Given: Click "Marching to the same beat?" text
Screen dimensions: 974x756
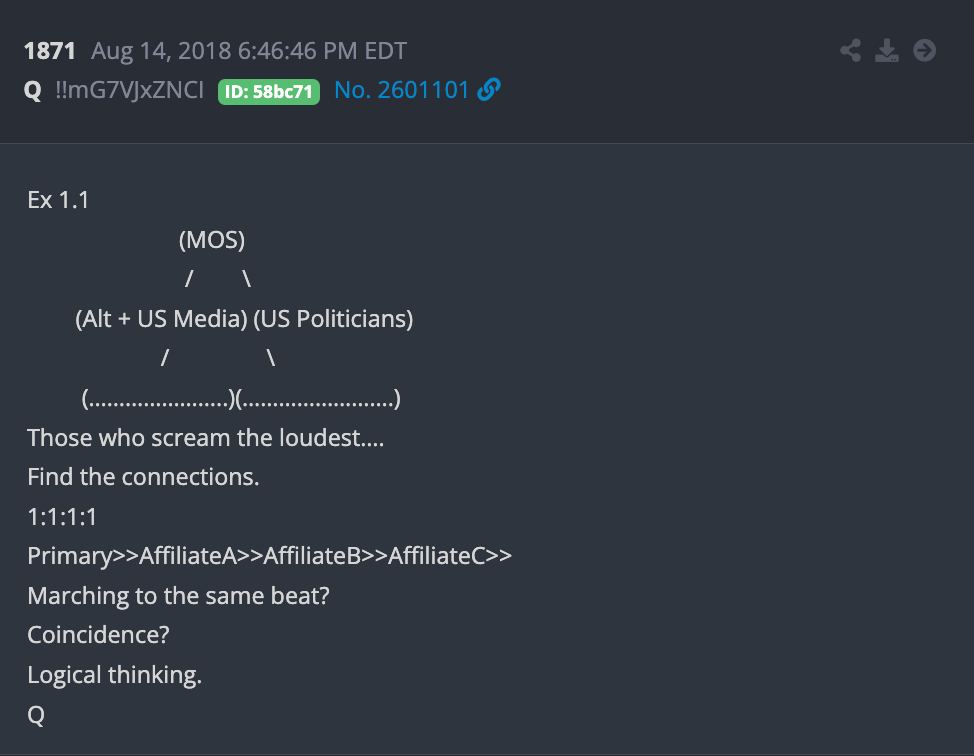Looking at the screenshot, I should pyautogui.click(x=178, y=596).
